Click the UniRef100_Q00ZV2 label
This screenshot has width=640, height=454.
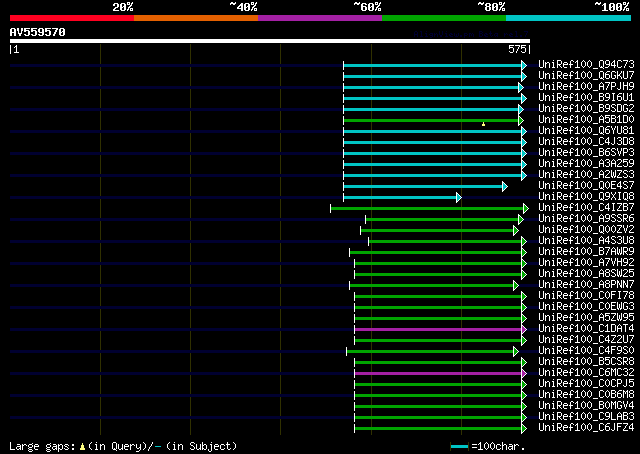coord(587,230)
